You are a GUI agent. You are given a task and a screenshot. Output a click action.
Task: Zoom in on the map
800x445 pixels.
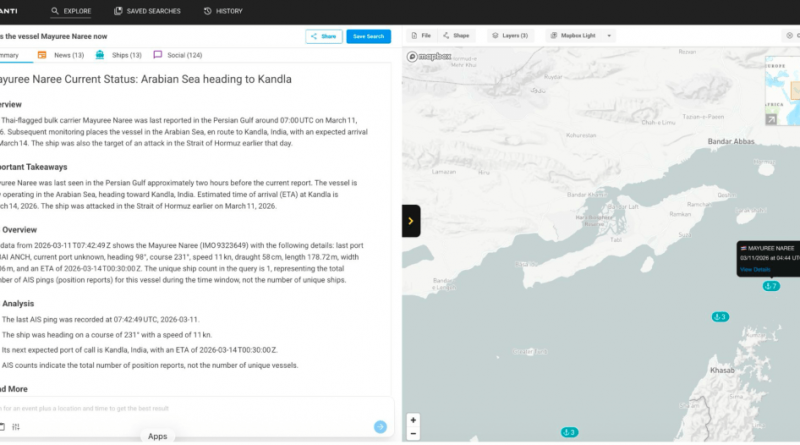(413, 420)
